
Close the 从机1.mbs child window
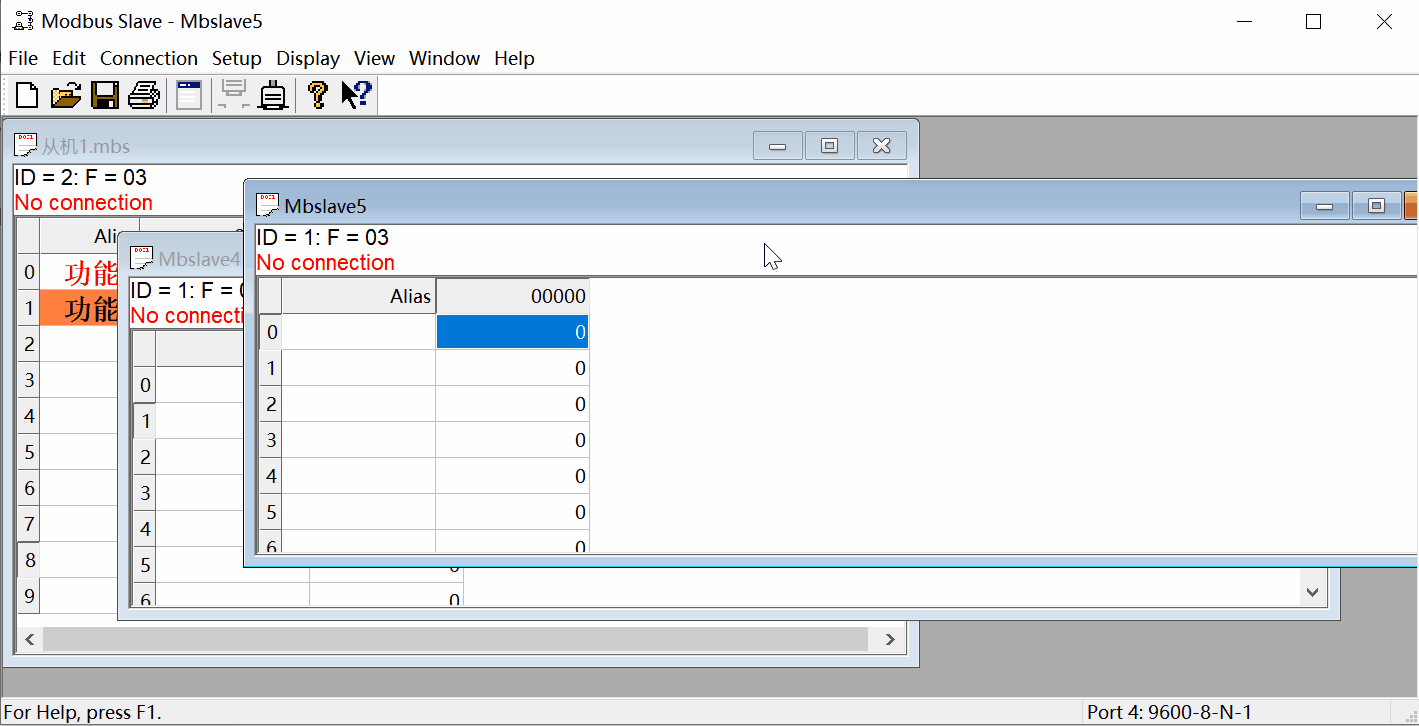click(x=881, y=146)
